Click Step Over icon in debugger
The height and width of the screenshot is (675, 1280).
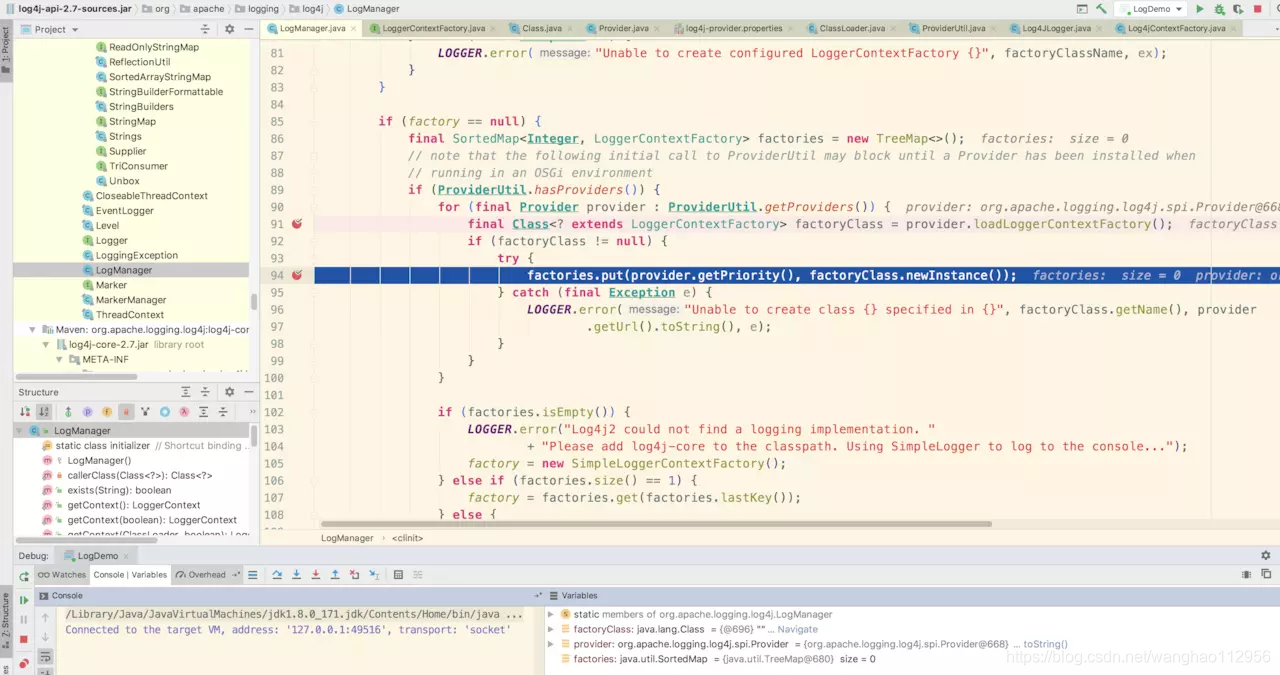[x=277, y=575]
